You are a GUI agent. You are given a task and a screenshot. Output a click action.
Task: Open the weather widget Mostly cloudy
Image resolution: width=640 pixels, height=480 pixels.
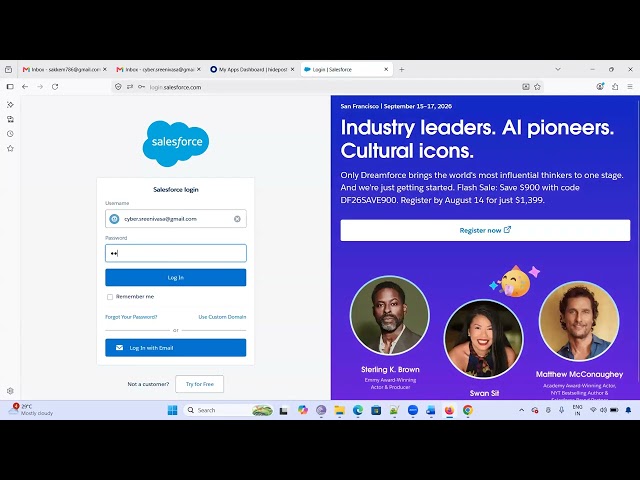31,410
